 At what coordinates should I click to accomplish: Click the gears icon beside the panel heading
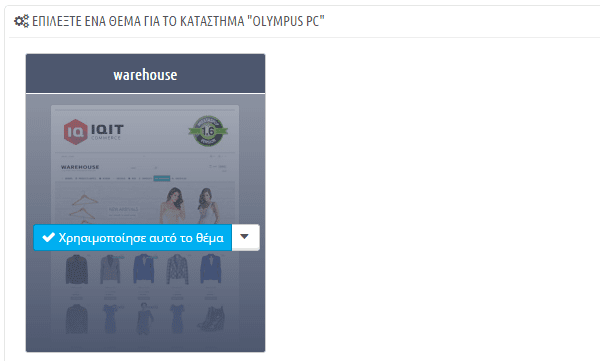[x=21, y=21]
